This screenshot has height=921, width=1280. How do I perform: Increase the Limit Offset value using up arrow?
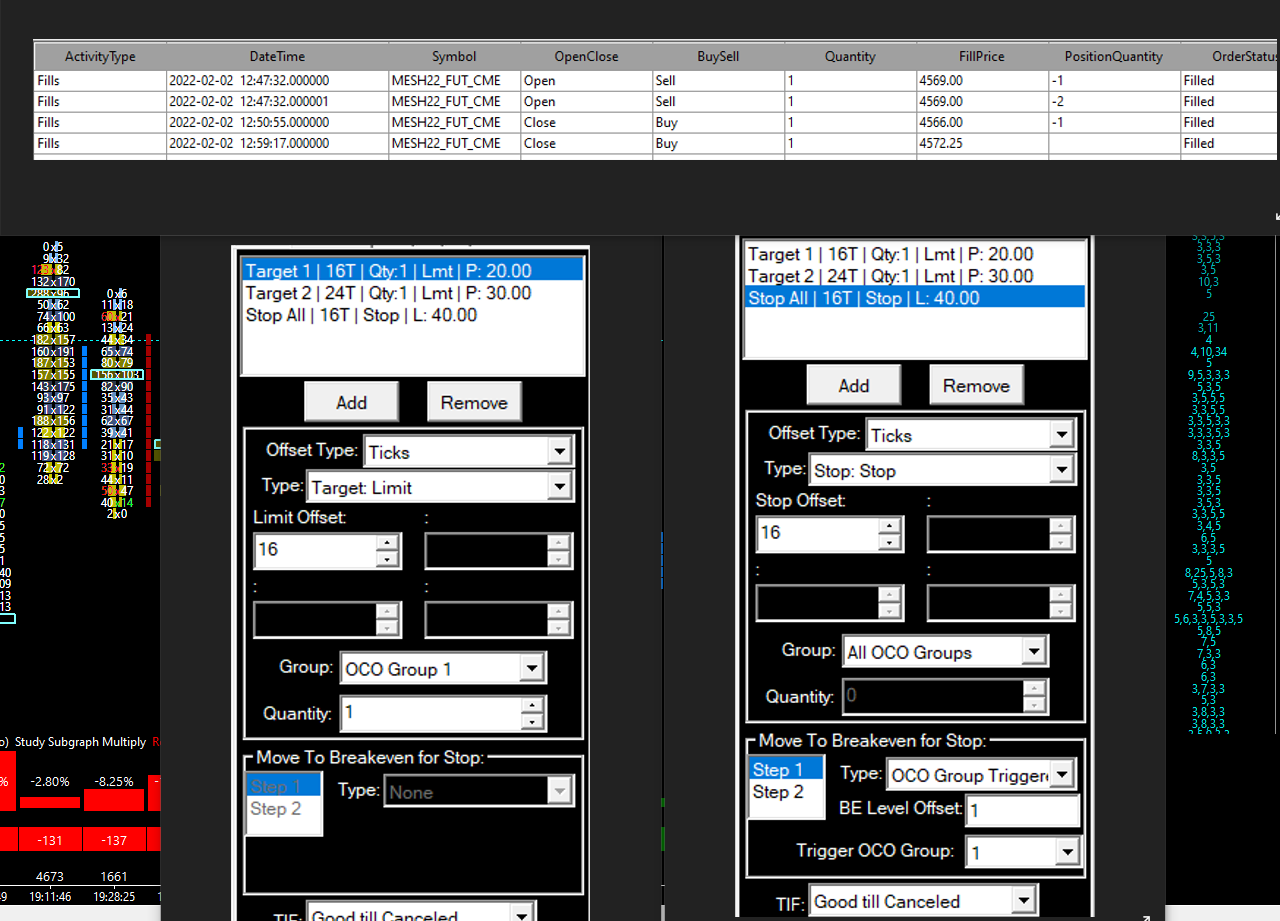point(388,542)
